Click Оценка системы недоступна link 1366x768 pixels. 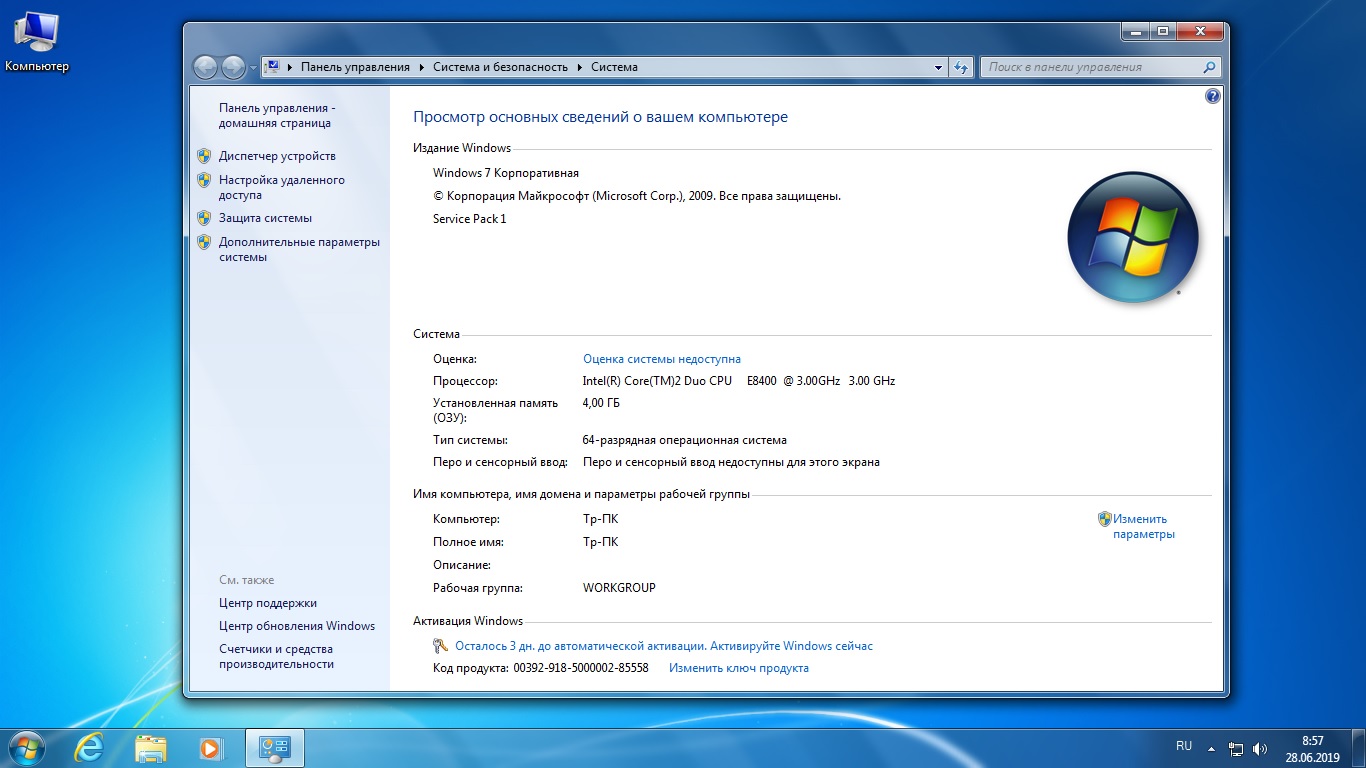662,359
